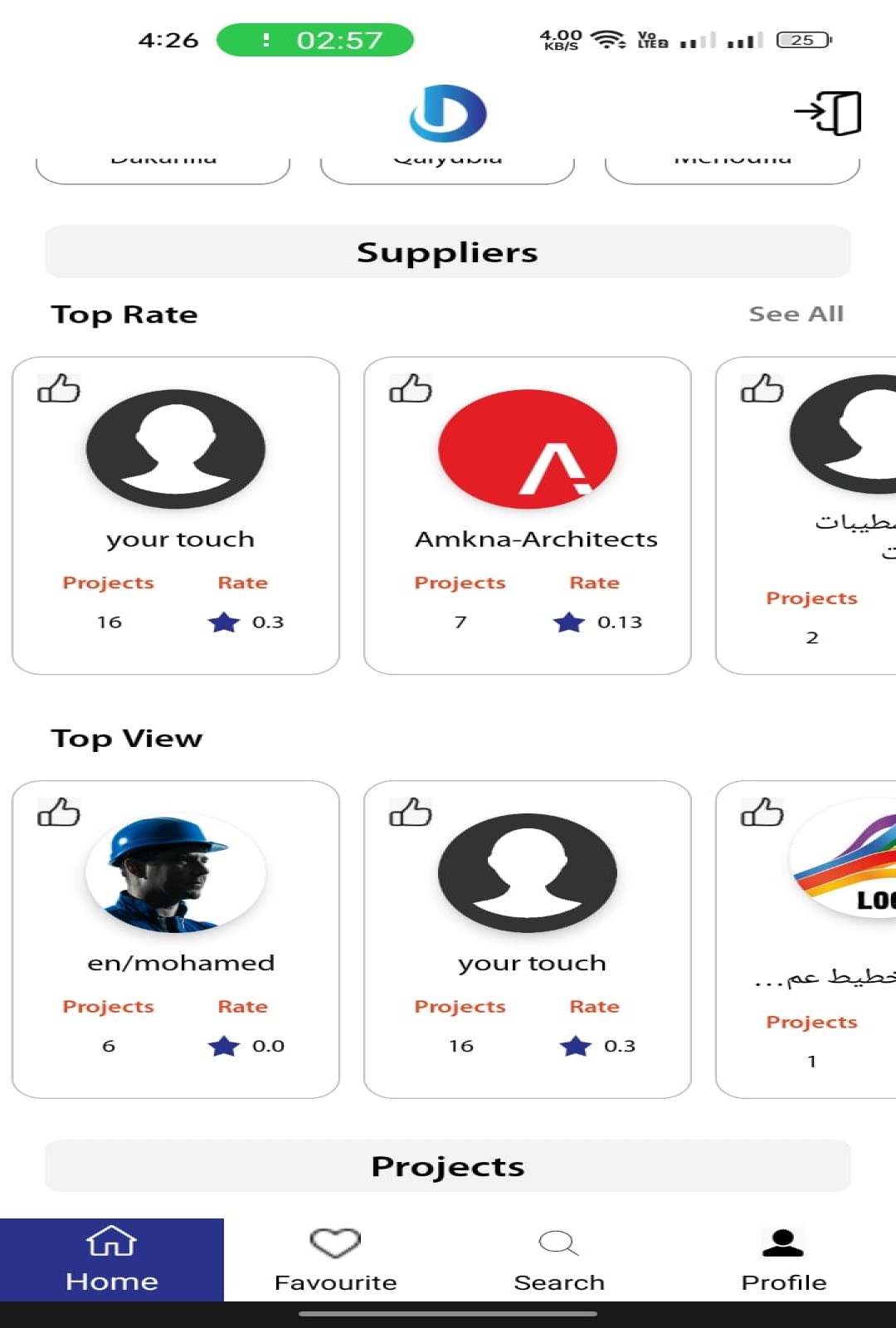Open the Search tab
The image size is (896, 1328).
560,1260
